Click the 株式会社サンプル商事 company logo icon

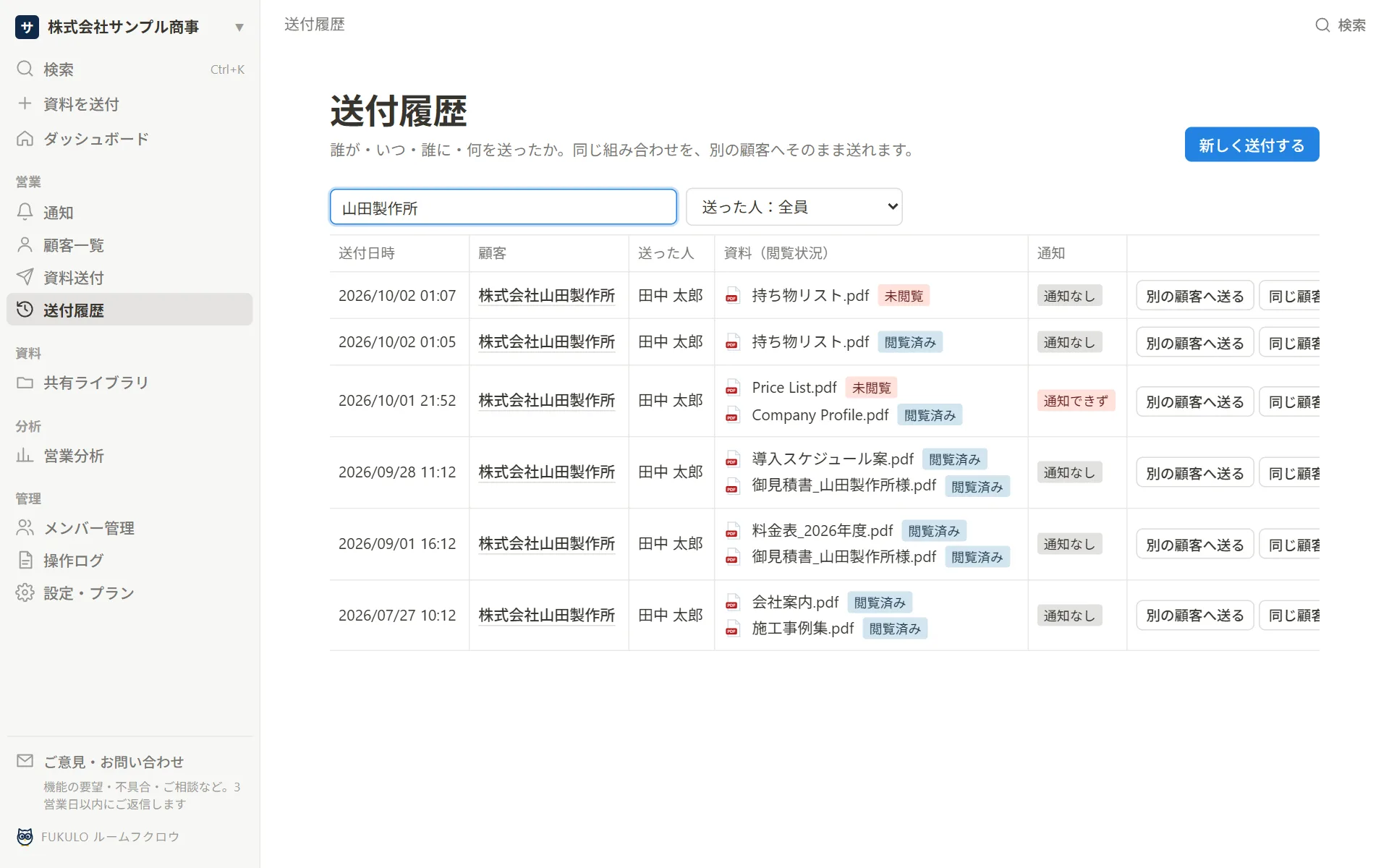pyautogui.click(x=27, y=27)
